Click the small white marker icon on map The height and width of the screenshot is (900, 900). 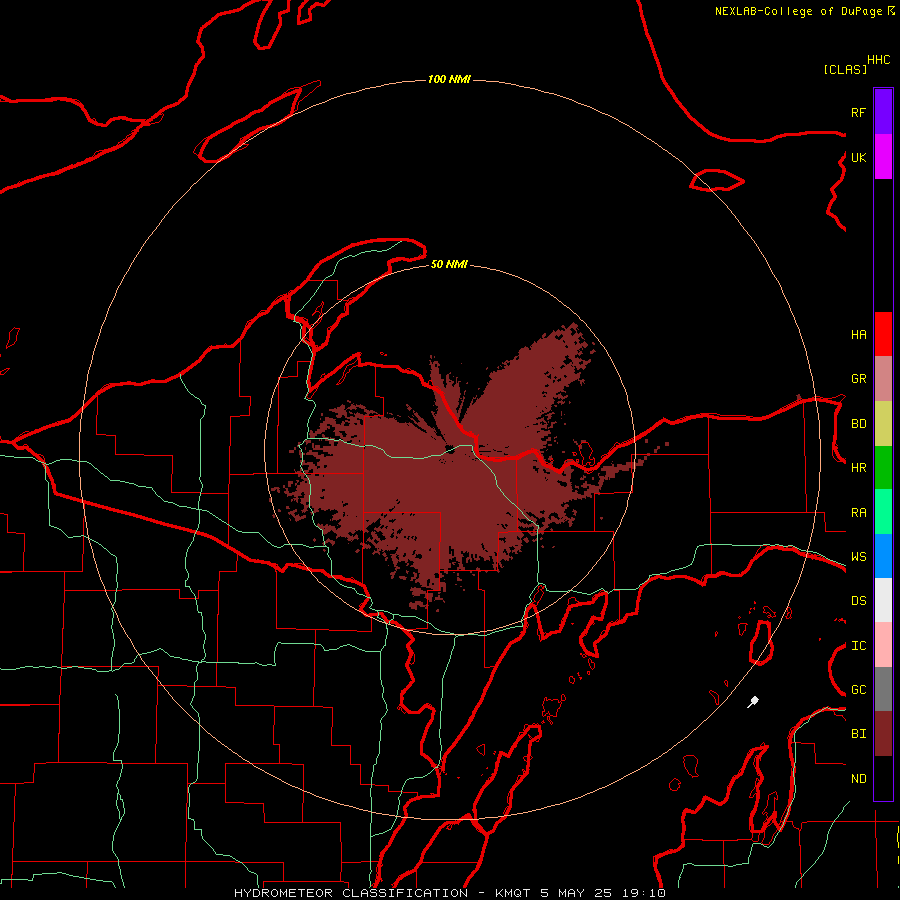click(753, 701)
